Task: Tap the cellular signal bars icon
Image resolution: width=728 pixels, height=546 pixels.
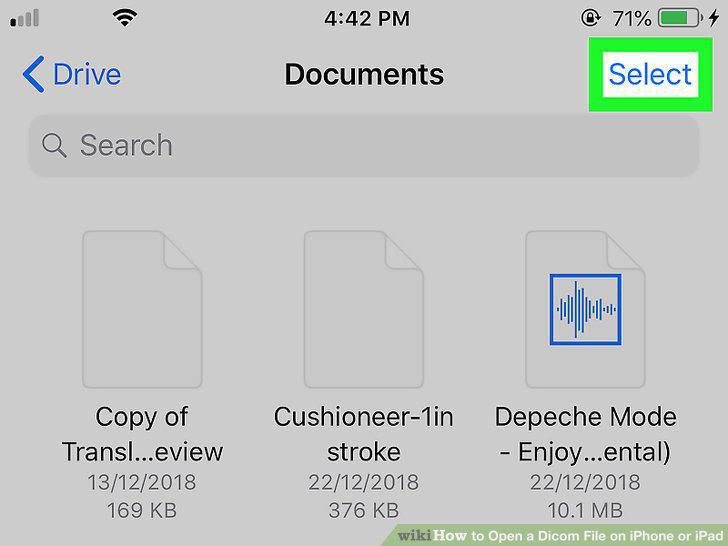Action: point(25,19)
